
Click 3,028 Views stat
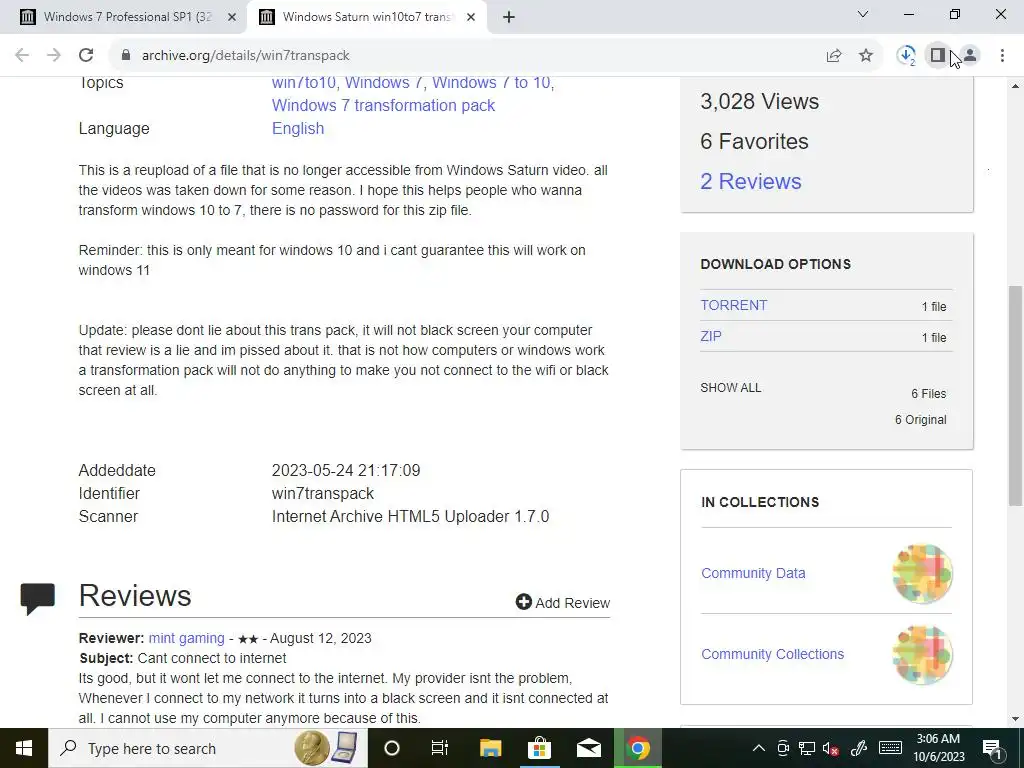[760, 102]
